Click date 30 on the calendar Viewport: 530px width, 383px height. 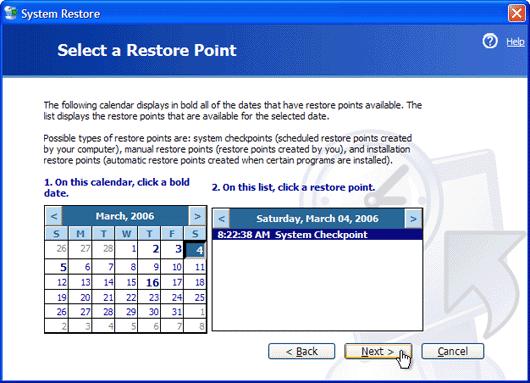pos(149,312)
